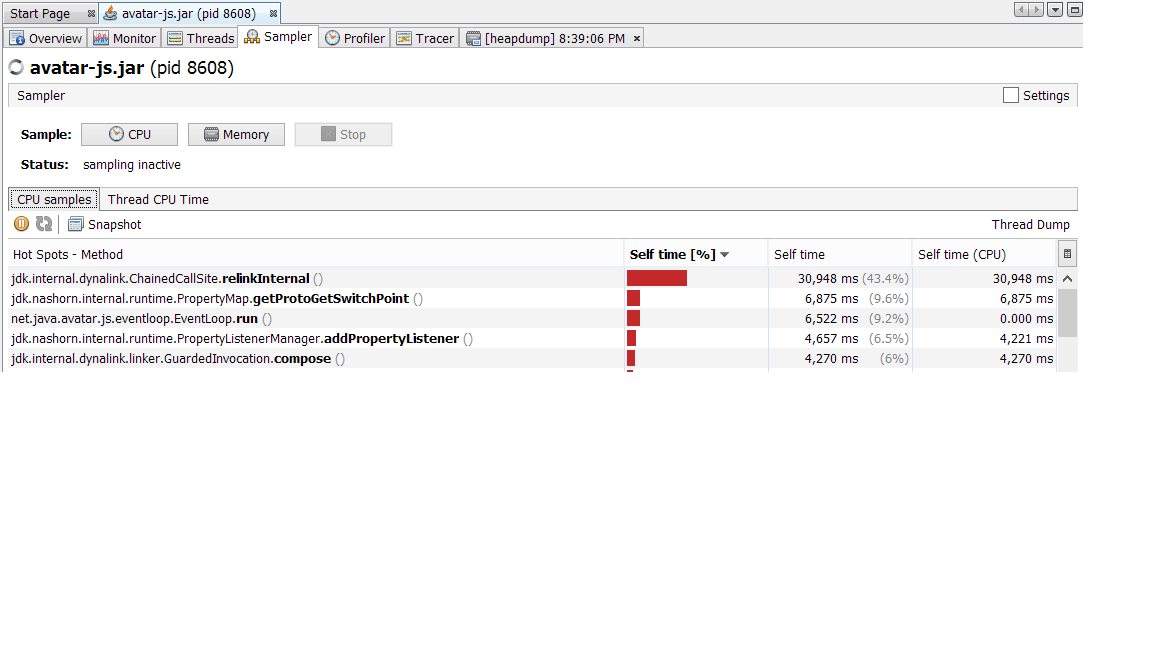Image resolution: width=1152 pixels, height=648 pixels.
Task: Open the Monitor tab
Action: pos(125,38)
